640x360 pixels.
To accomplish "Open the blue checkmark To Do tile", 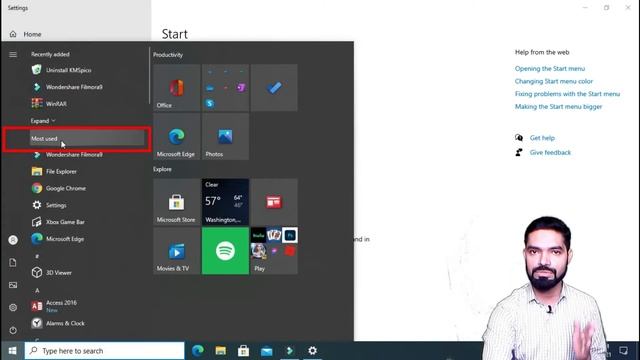I will tap(274, 88).
